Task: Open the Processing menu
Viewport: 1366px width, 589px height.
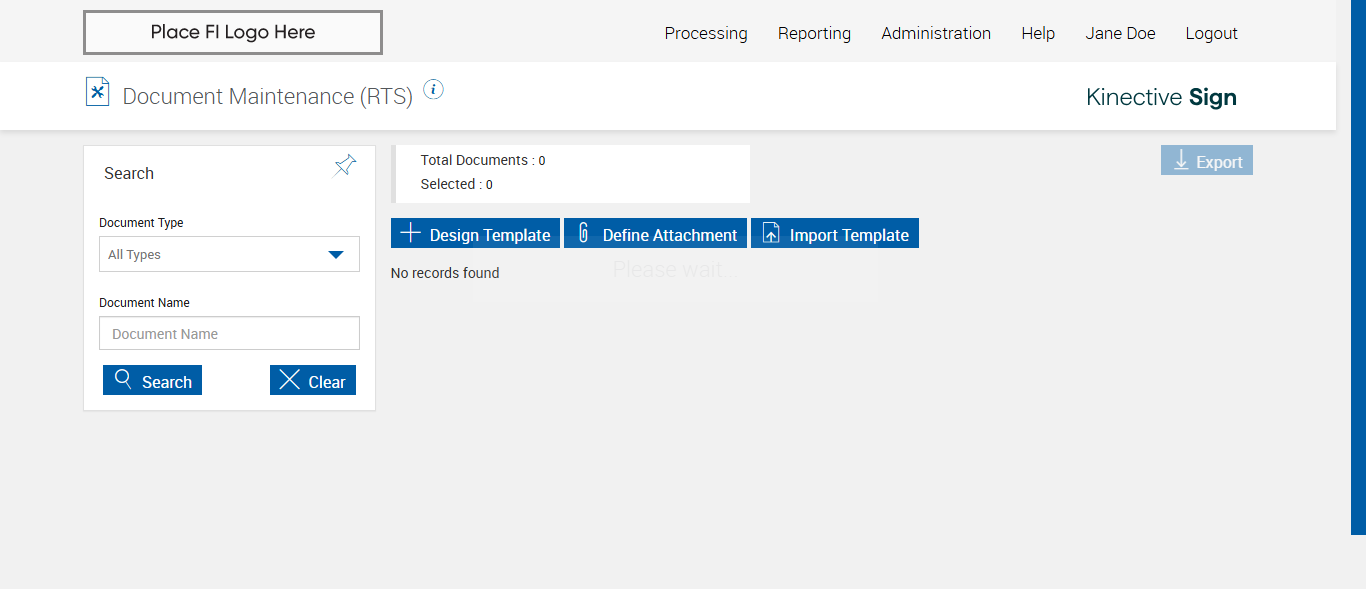Action: pos(706,33)
